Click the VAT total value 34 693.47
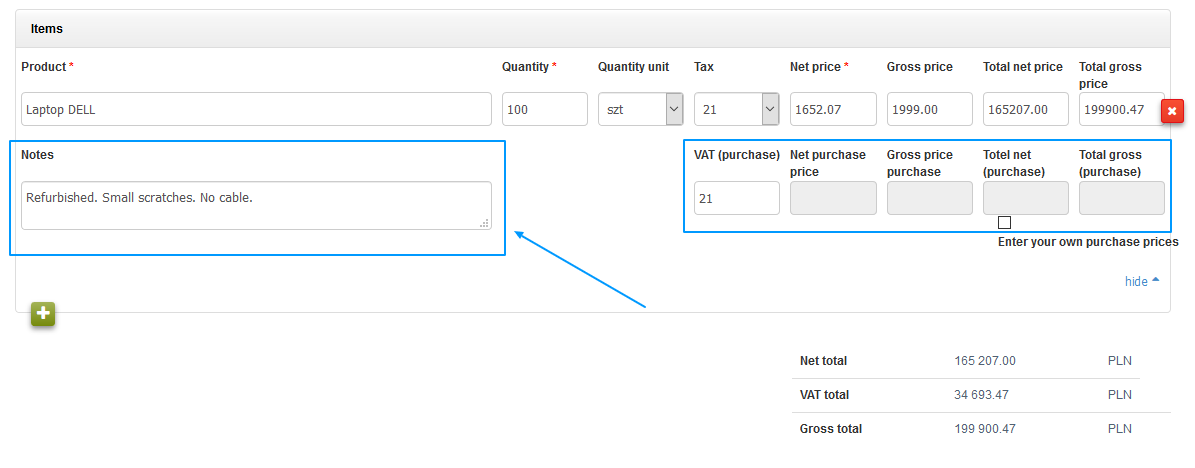The image size is (1195, 468). tap(982, 395)
